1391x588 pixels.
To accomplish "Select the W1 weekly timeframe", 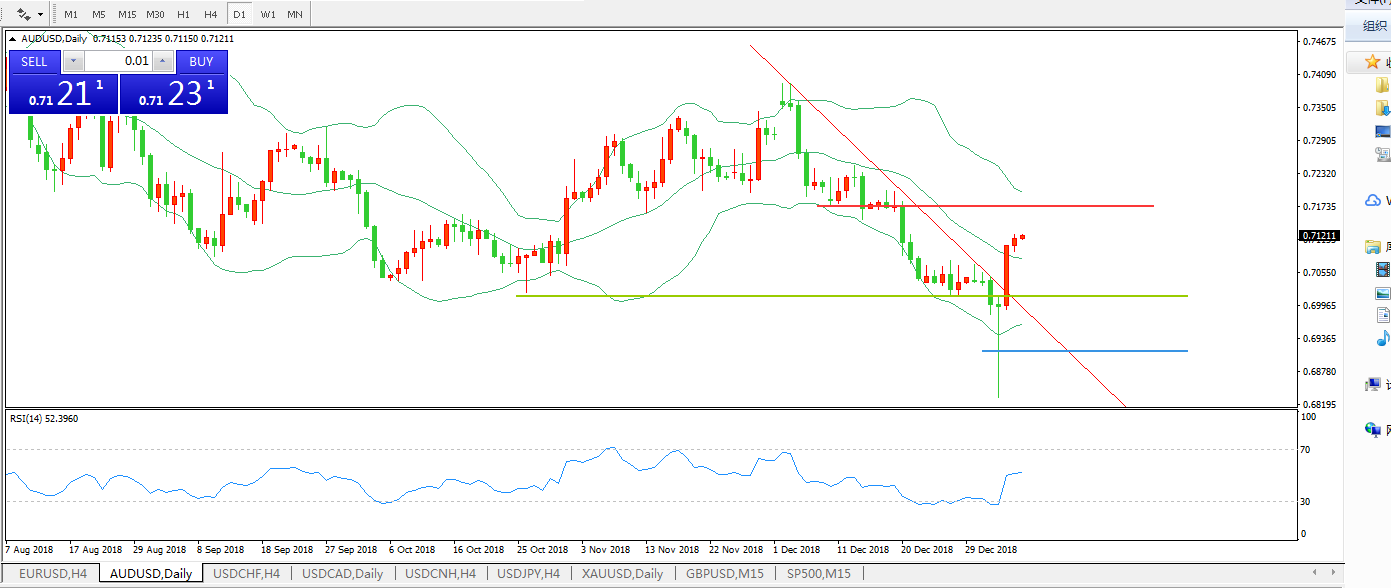I will tap(268, 15).
